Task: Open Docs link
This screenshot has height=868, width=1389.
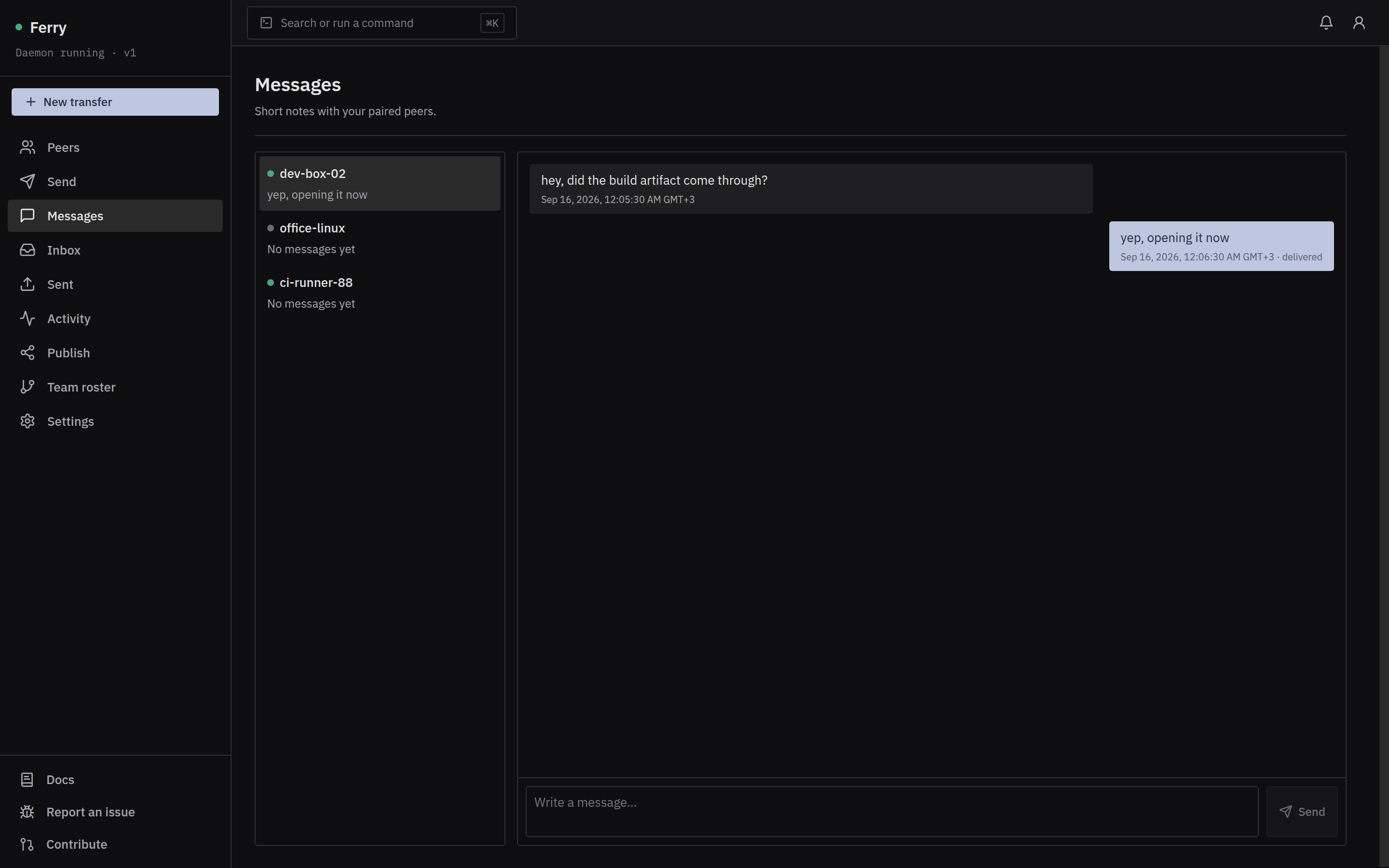Action: 115,780
